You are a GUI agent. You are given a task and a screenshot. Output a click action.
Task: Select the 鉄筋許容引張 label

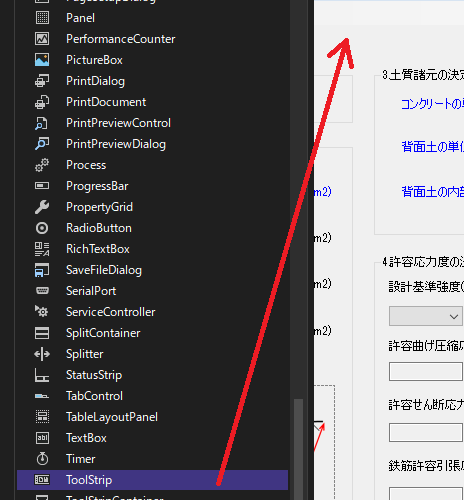tap(426, 465)
